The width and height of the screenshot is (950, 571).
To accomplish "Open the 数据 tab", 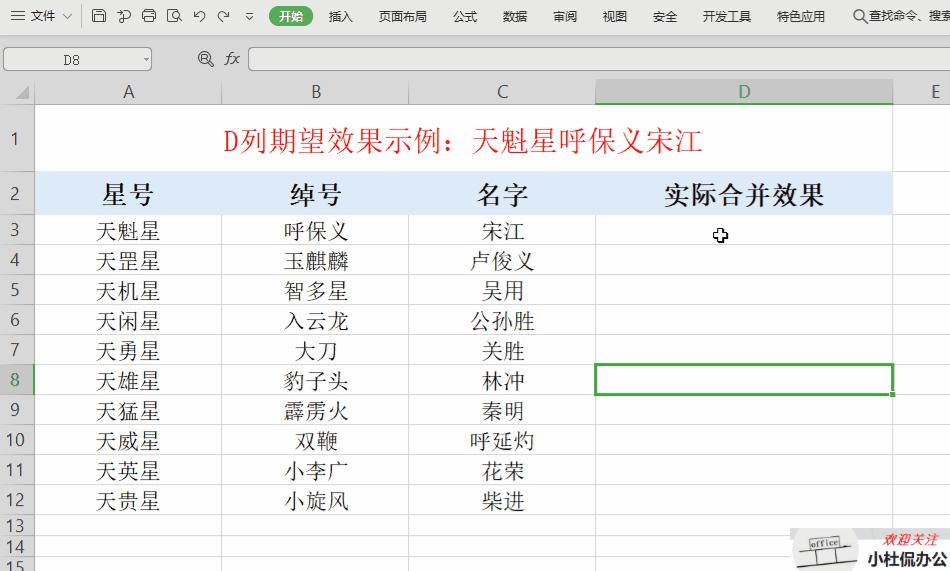I will [x=514, y=16].
